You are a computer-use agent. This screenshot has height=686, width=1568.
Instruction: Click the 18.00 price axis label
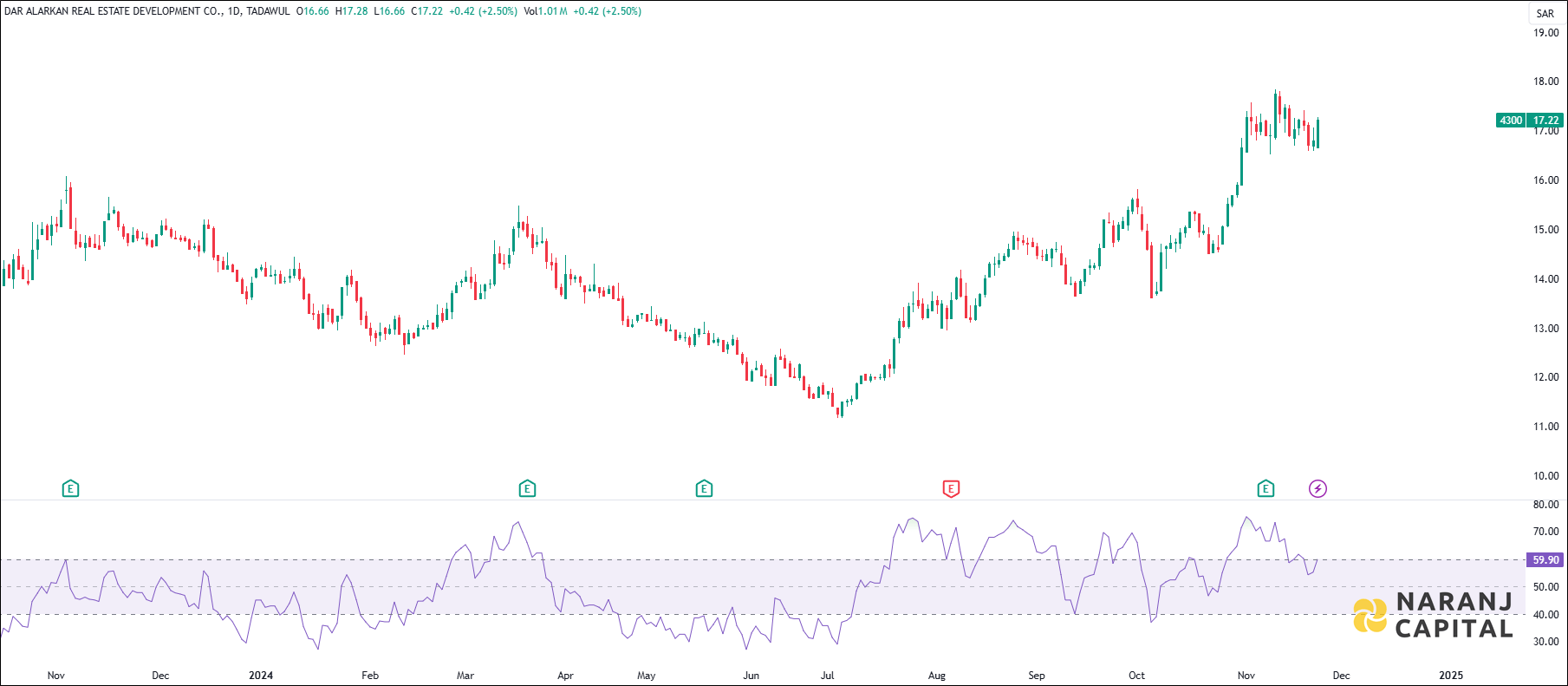[1546, 82]
